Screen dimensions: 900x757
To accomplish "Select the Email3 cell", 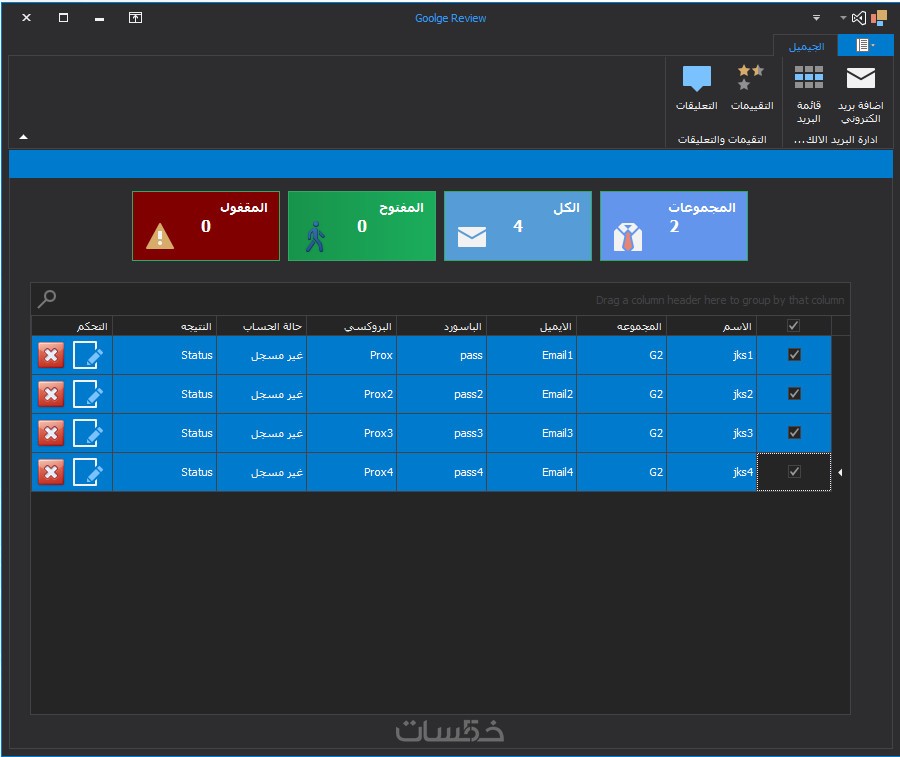I will pyautogui.click(x=532, y=433).
